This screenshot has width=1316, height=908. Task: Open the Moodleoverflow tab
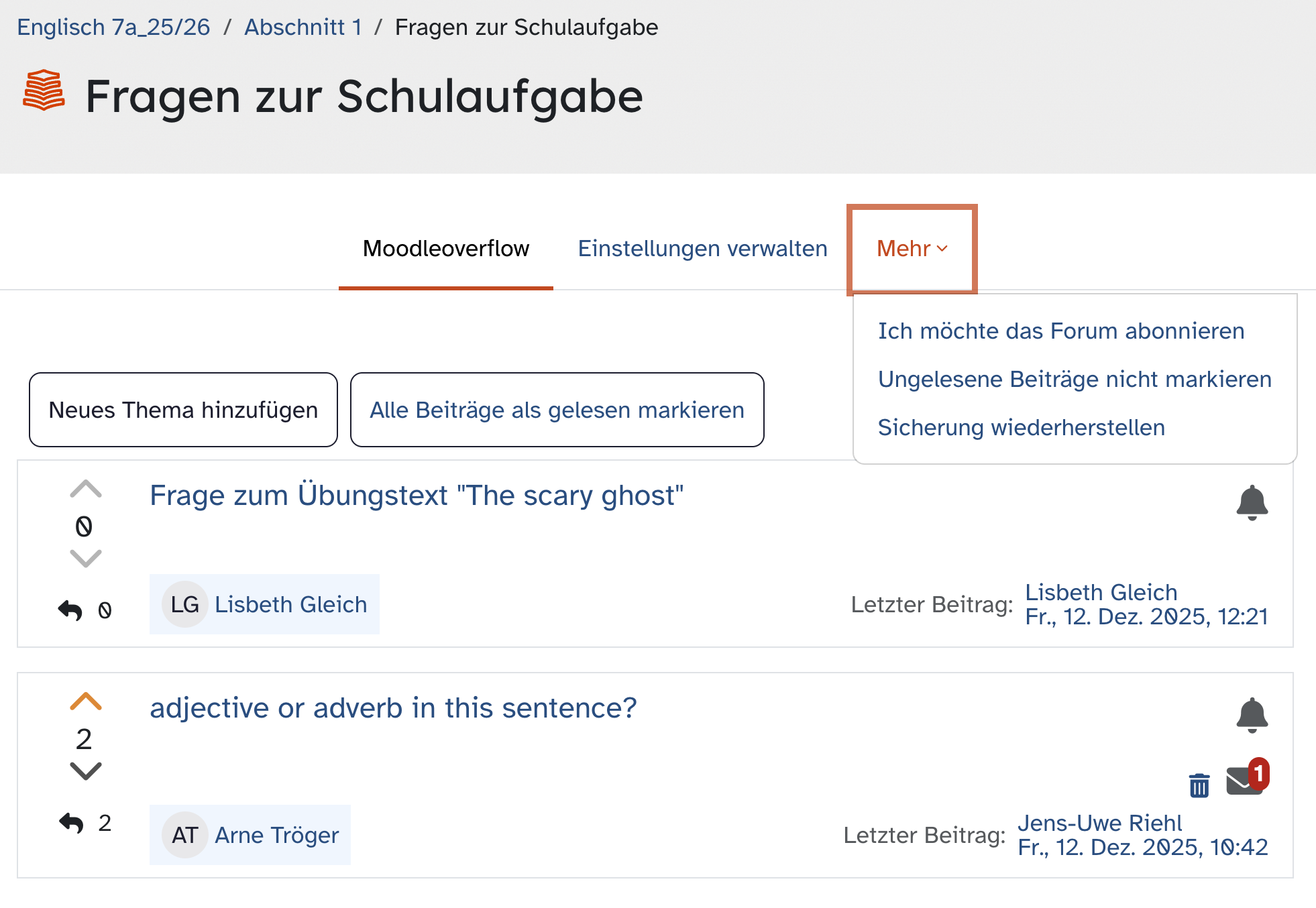pyautogui.click(x=446, y=249)
